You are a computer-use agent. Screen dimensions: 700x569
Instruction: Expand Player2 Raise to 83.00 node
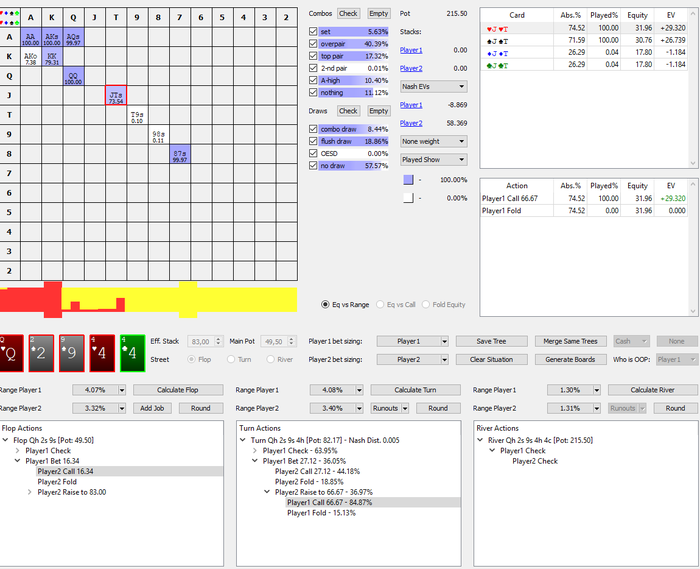29,492
